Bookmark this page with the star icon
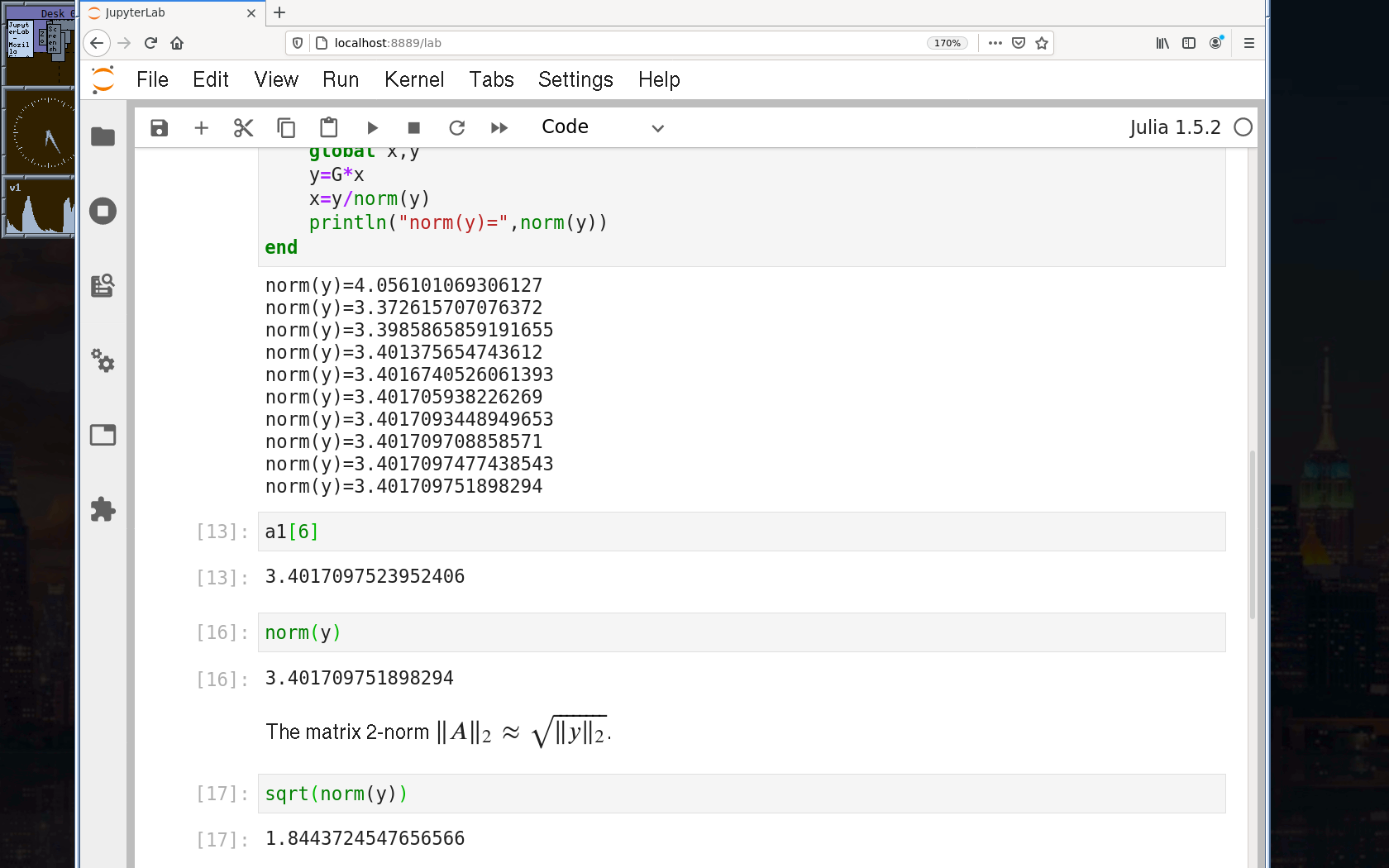Image resolution: width=1389 pixels, height=868 pixels. point(1042,43)
